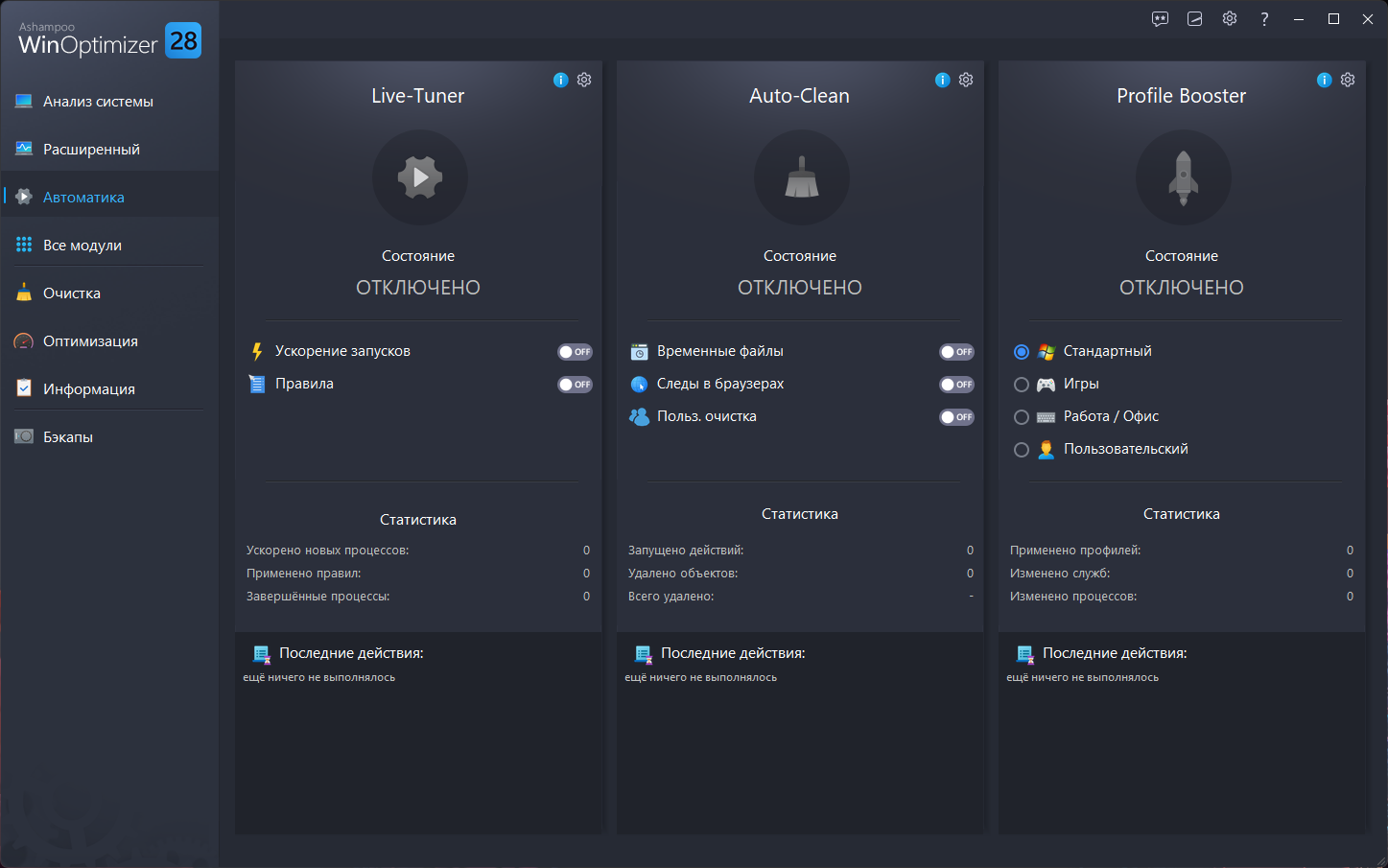Click keyboard icon for Работа / Офис
This screenshot has height=868, width=1388.
point(1047,417)
